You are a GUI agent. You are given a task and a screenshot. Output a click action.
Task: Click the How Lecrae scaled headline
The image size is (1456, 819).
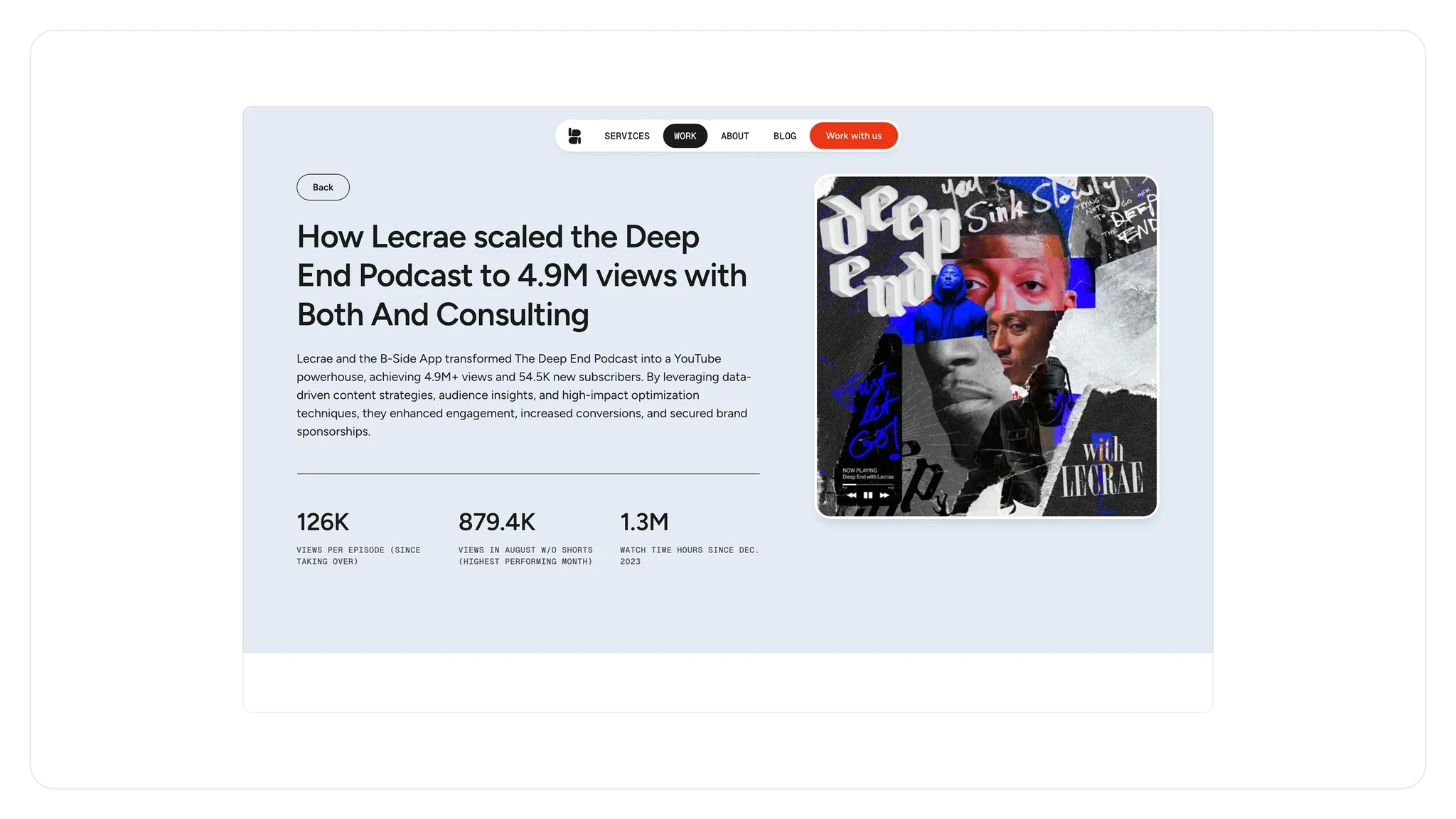click(x=521, y=276)
